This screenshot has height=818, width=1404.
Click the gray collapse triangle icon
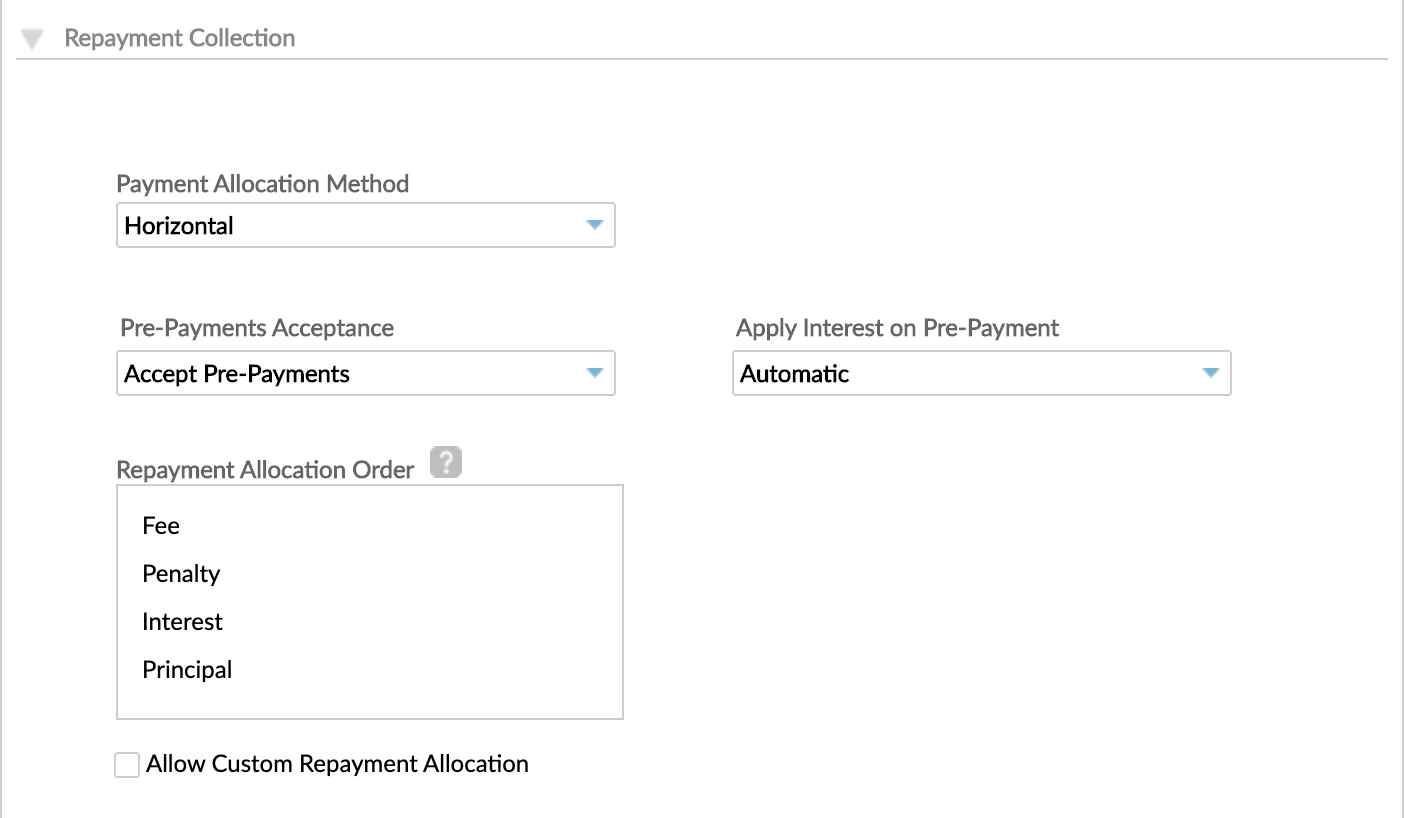coord(33,37)
